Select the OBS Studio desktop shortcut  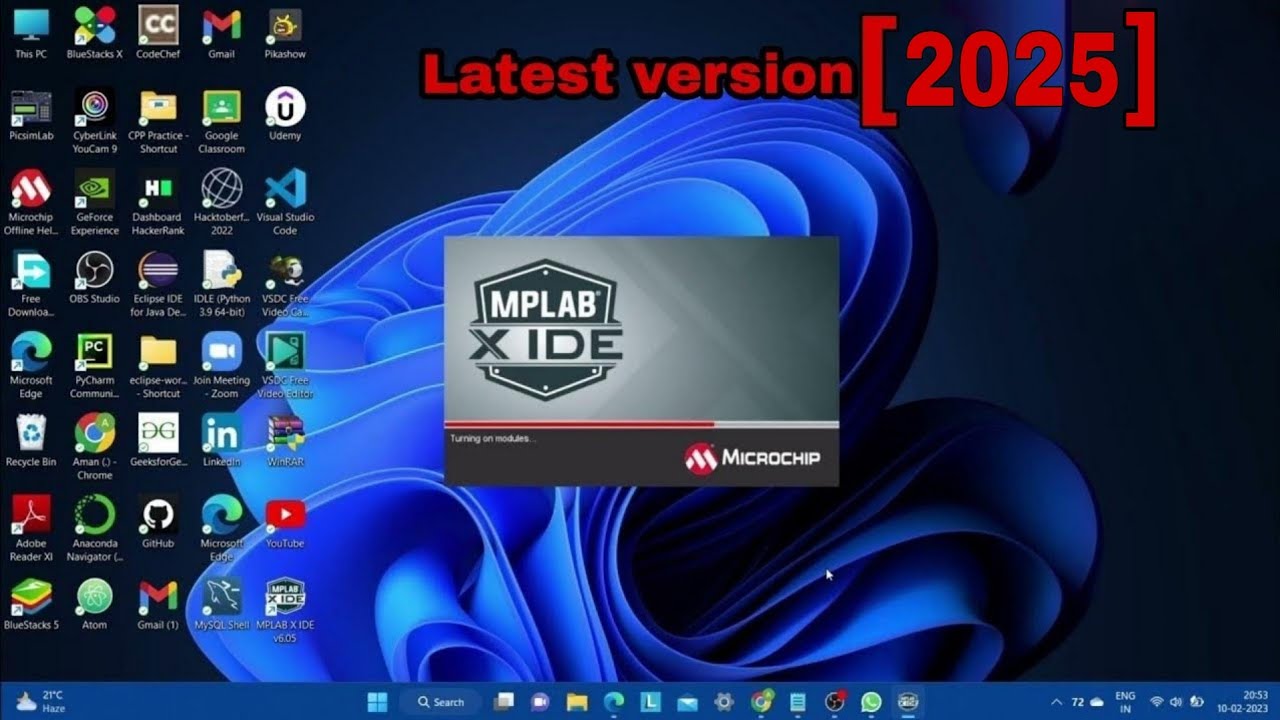[94, 278]
